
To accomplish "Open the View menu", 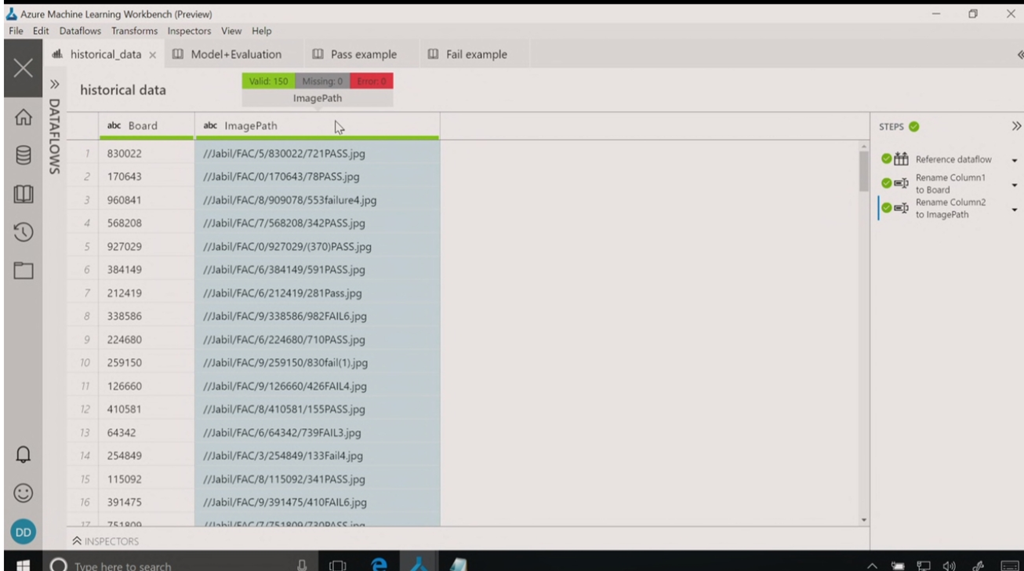I will click(x=231, y=31).
